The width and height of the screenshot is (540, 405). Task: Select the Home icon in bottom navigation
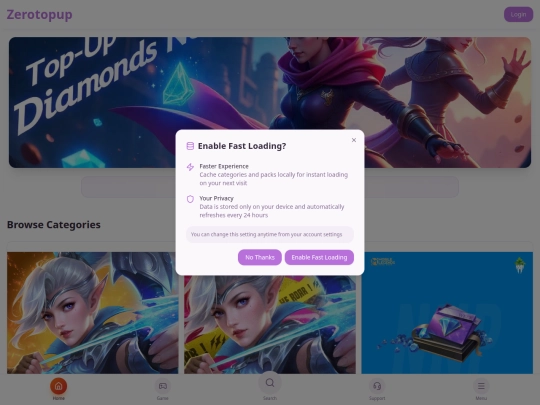(59, 386)
